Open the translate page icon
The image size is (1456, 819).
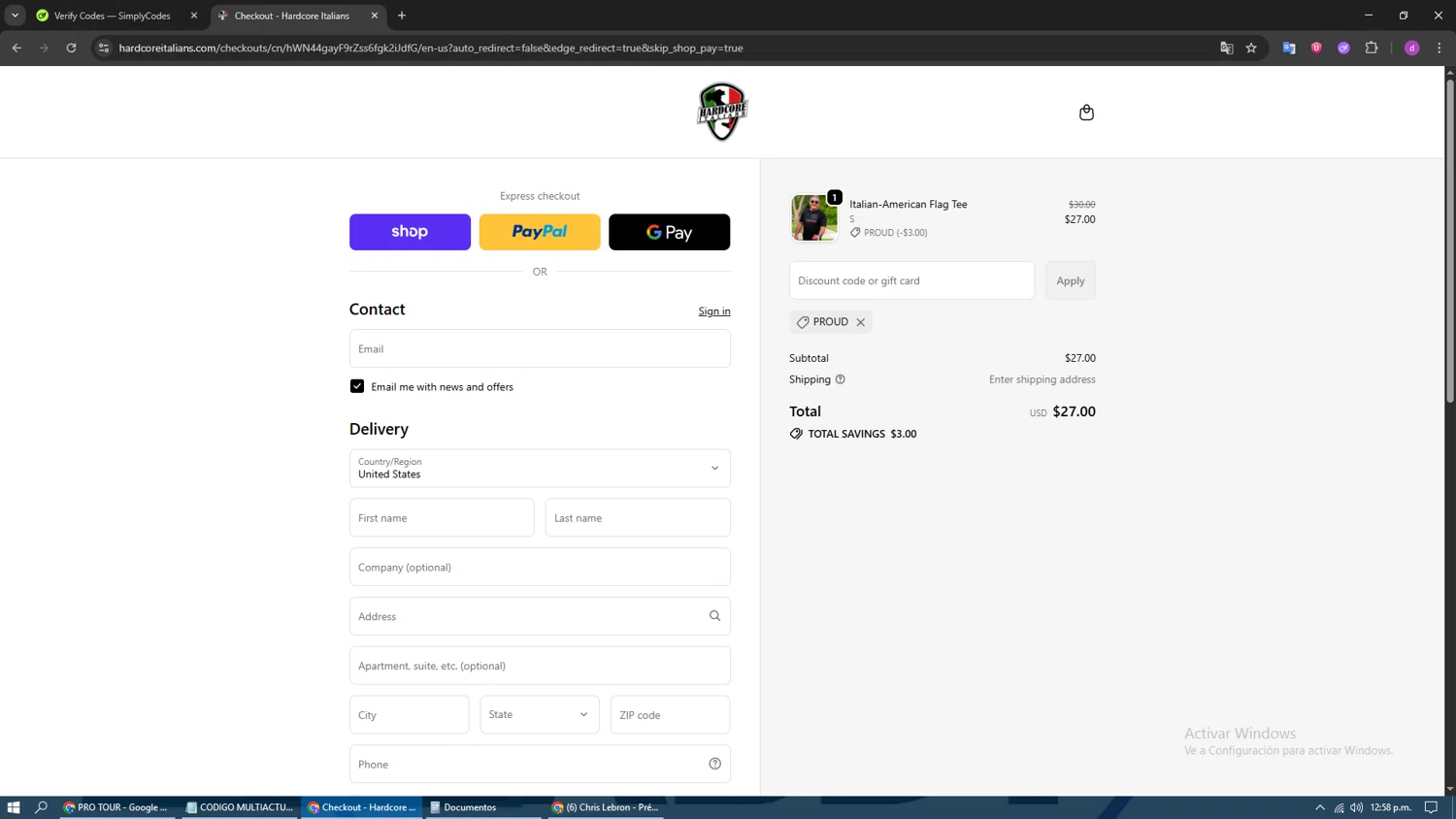[1226, 48]
